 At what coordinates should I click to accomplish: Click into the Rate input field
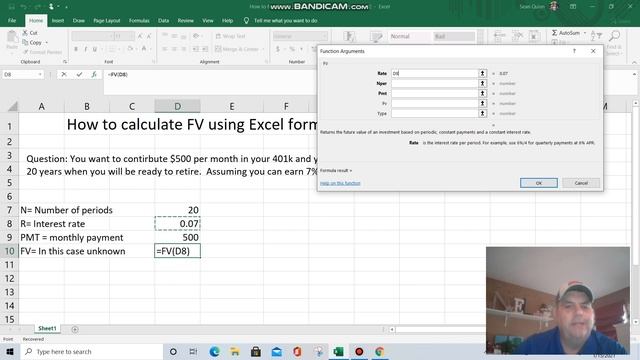pyautogui.click(x=435, y=73)
